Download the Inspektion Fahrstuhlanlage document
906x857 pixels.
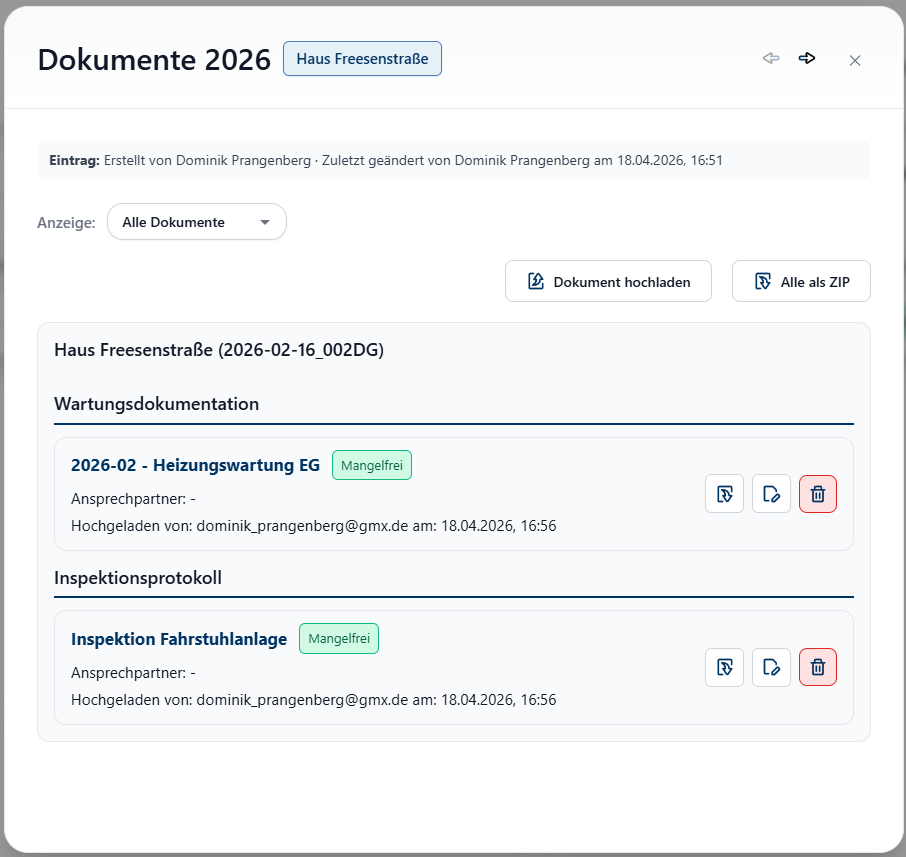[x=724, y=667]
